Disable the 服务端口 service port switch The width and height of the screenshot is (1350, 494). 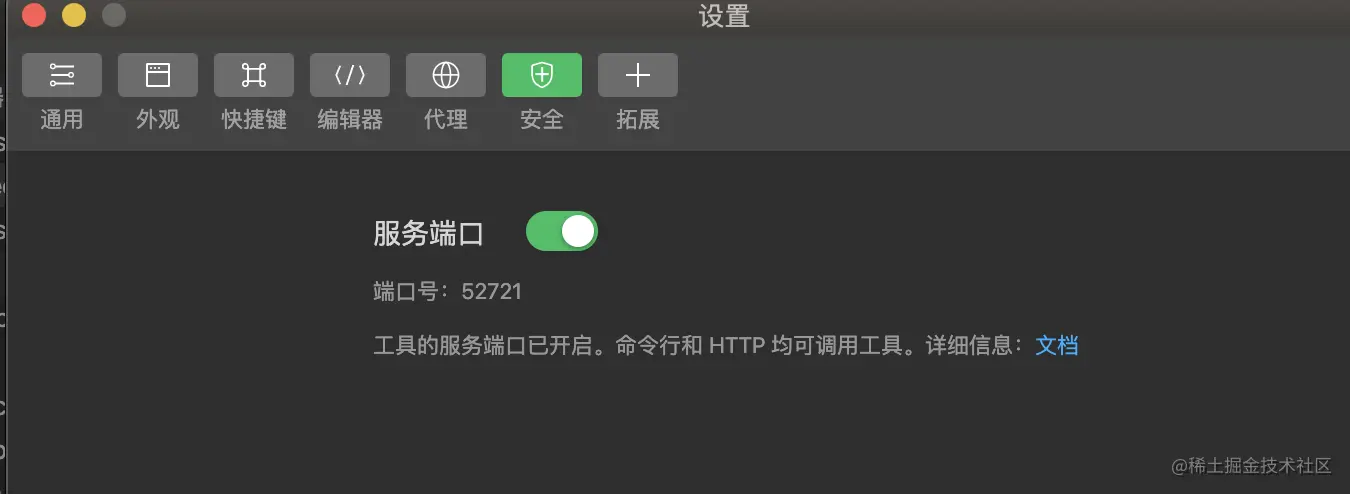click(x=562, y=231)
